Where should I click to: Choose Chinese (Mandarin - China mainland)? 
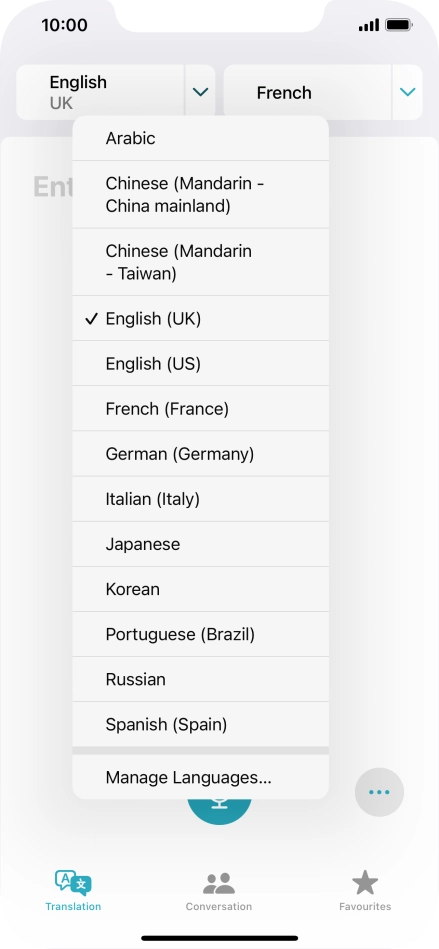(200, 194)
